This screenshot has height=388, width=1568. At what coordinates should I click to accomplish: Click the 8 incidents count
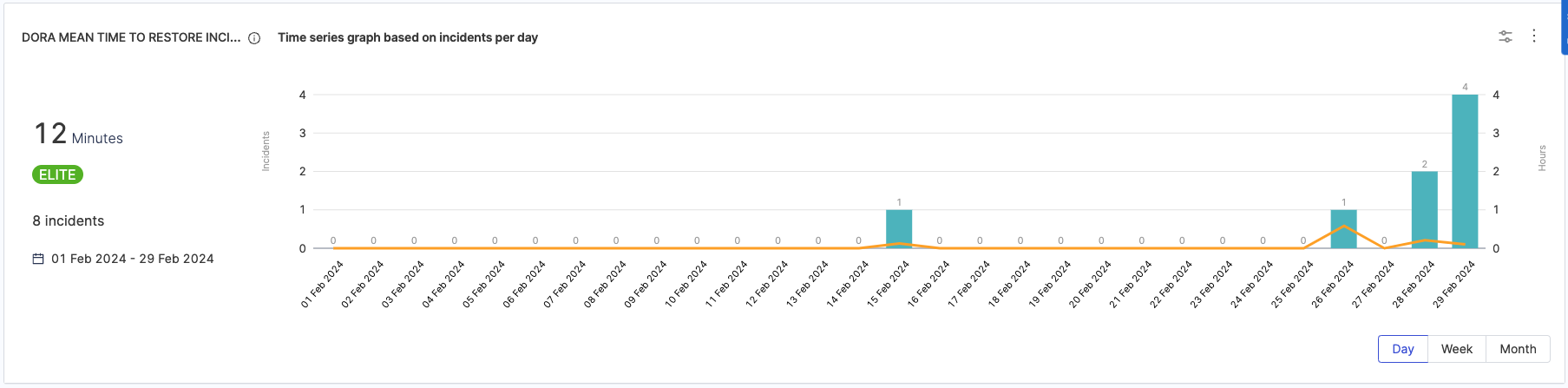click(69, 221)
